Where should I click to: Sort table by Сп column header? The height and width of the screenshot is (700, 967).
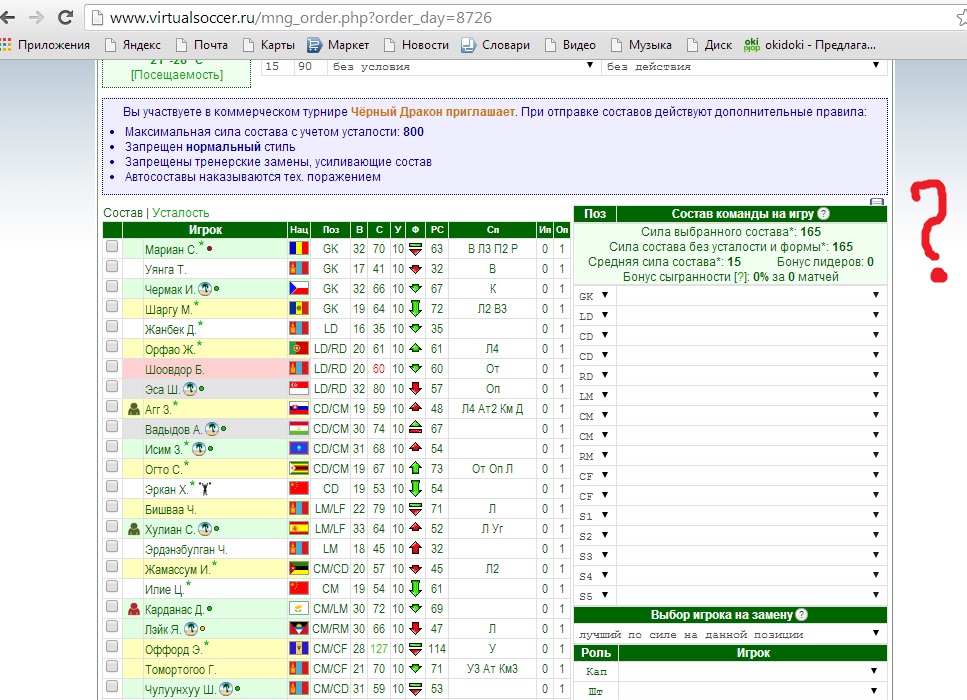tap(492, 229)
